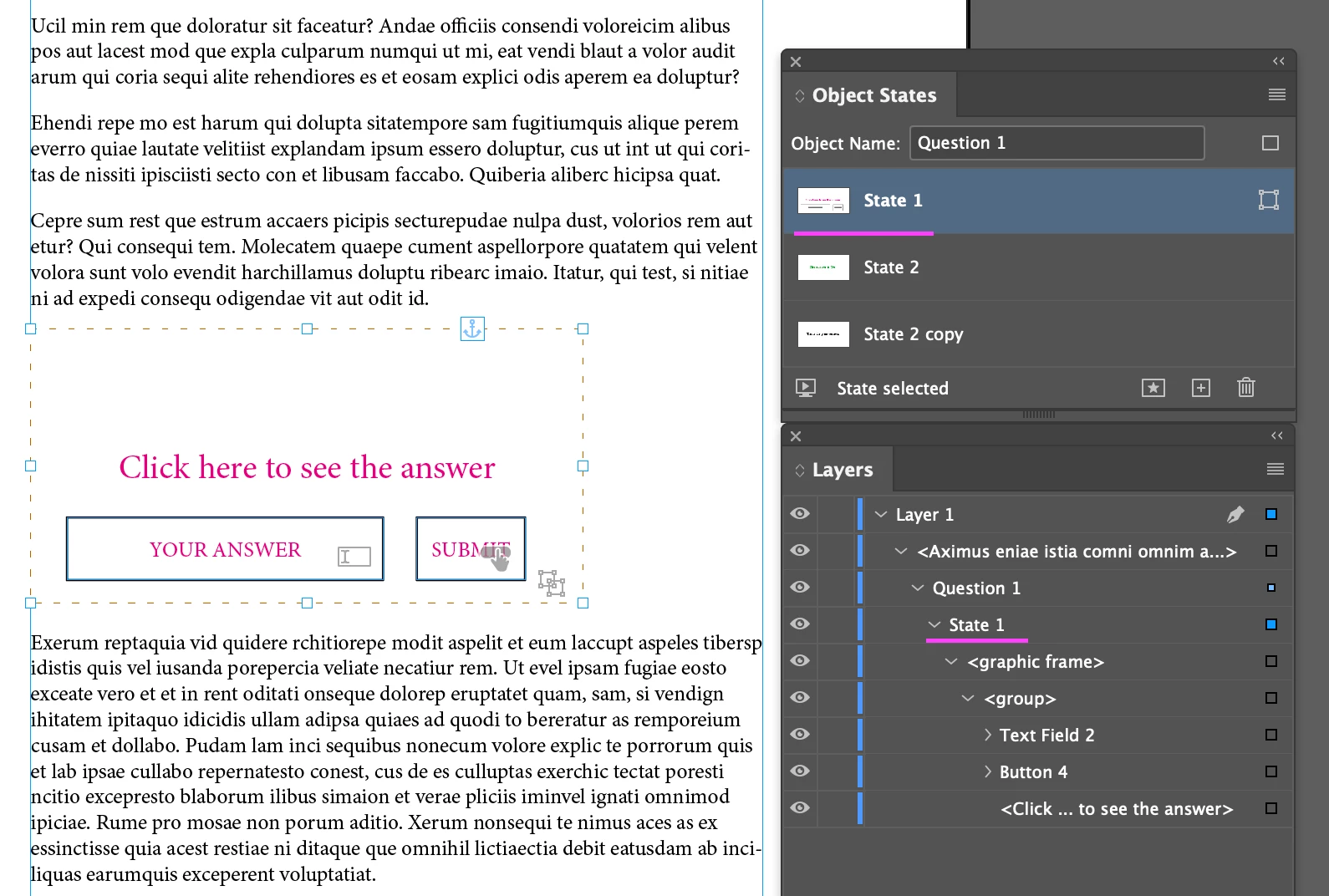The image size is (1329, 896).
Task: Select Button 4 layer name
Action: click(1033, 772)
